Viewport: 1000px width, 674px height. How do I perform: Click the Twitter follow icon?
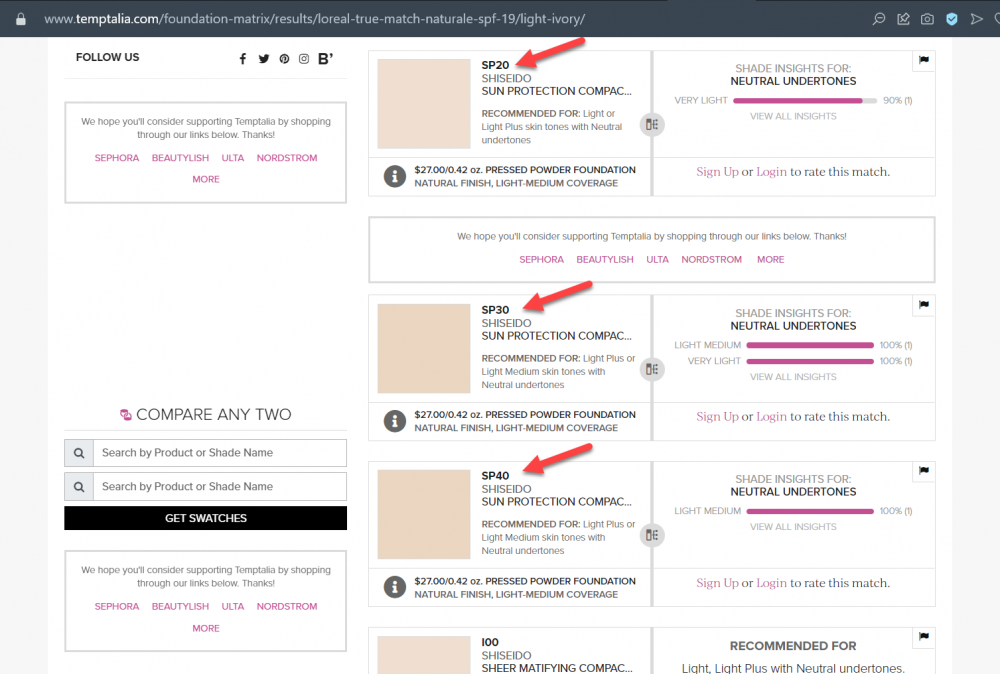point(263,58)
